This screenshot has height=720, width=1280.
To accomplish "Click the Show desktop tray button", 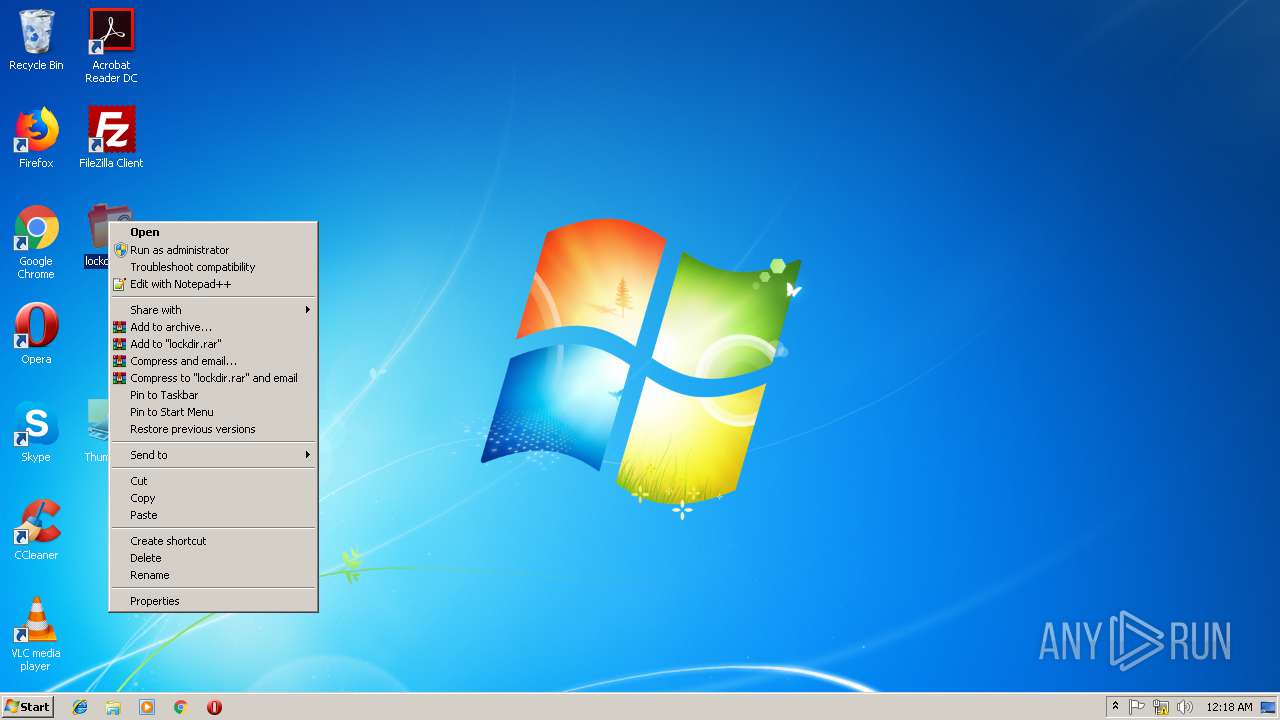I will coord(1269,707).
